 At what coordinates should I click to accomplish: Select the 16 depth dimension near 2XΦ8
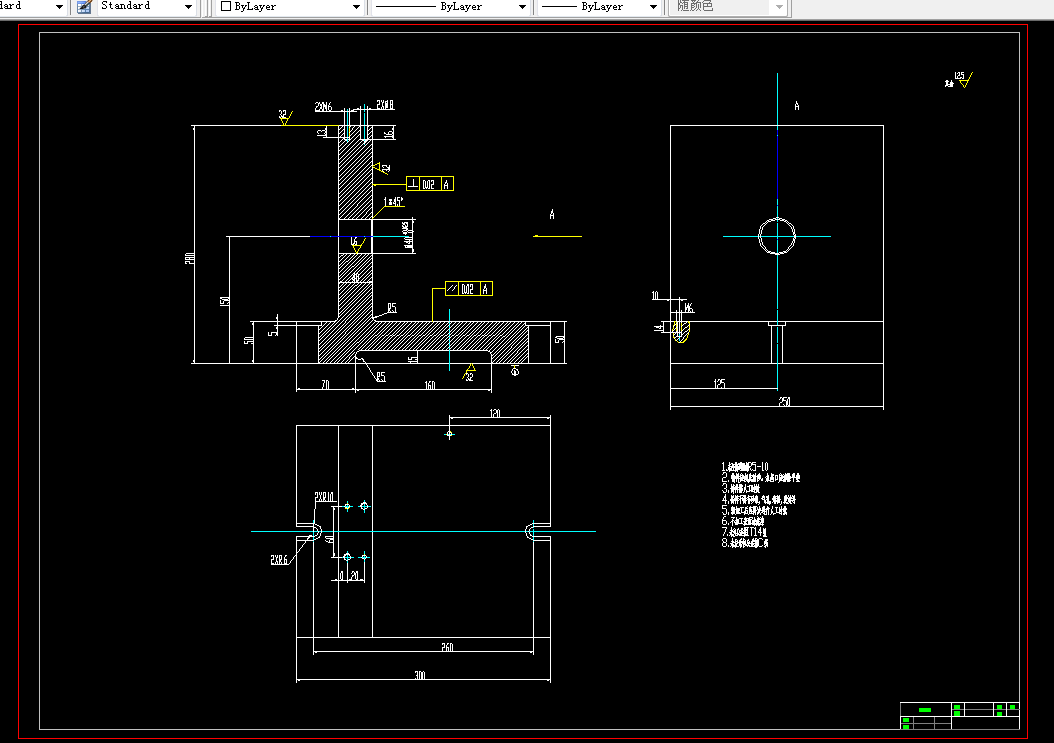[389, 133]
